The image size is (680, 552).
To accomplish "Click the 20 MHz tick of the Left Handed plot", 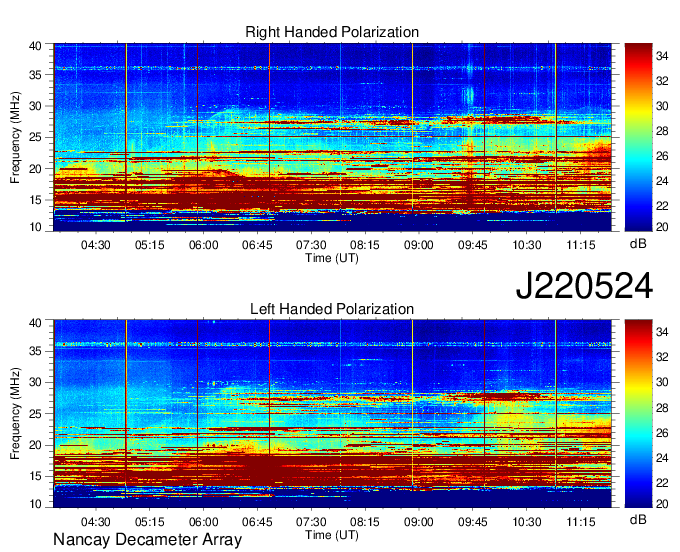I will pos(35,445).
